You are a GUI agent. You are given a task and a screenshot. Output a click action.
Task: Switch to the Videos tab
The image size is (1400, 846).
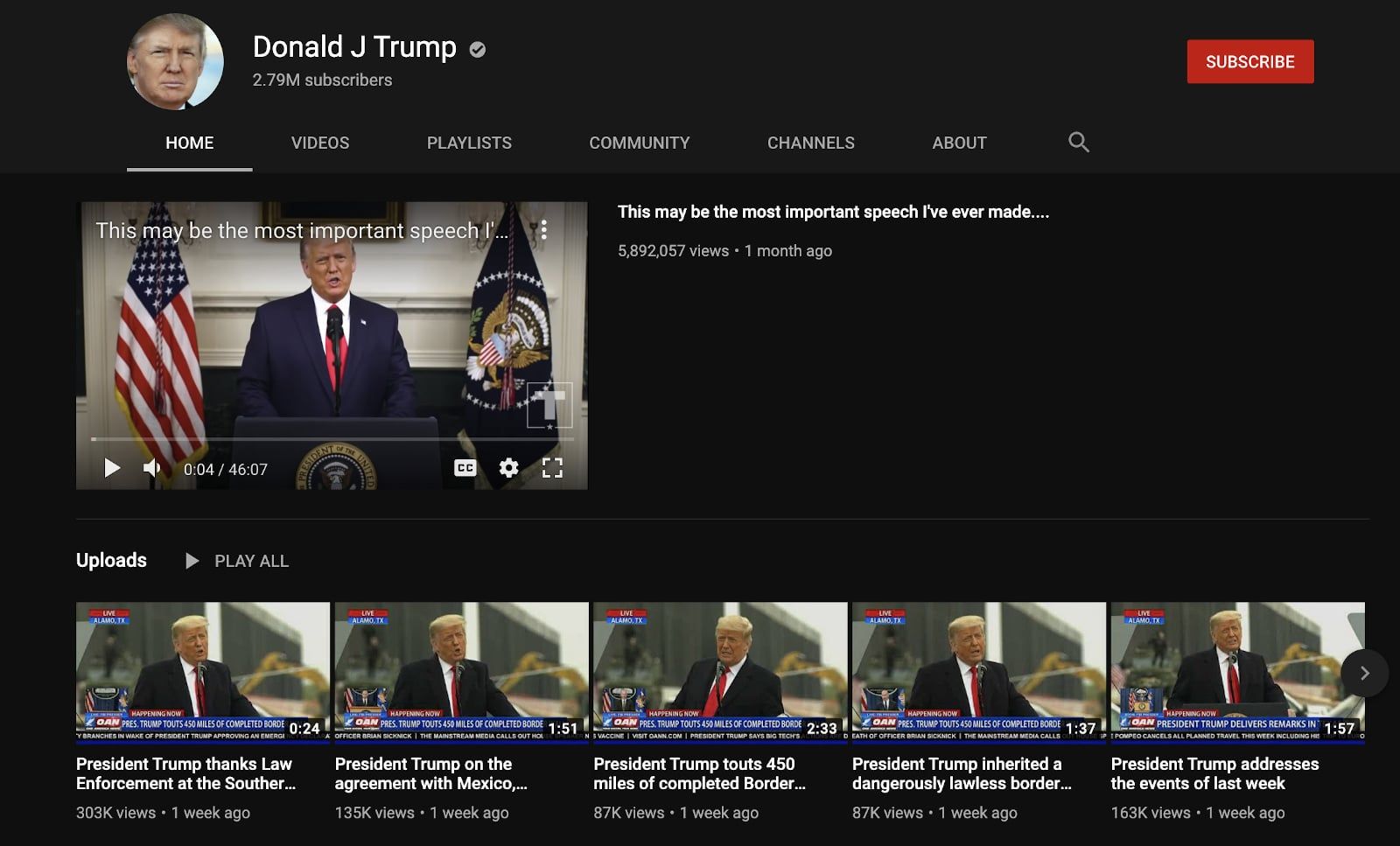pos(319,143)
